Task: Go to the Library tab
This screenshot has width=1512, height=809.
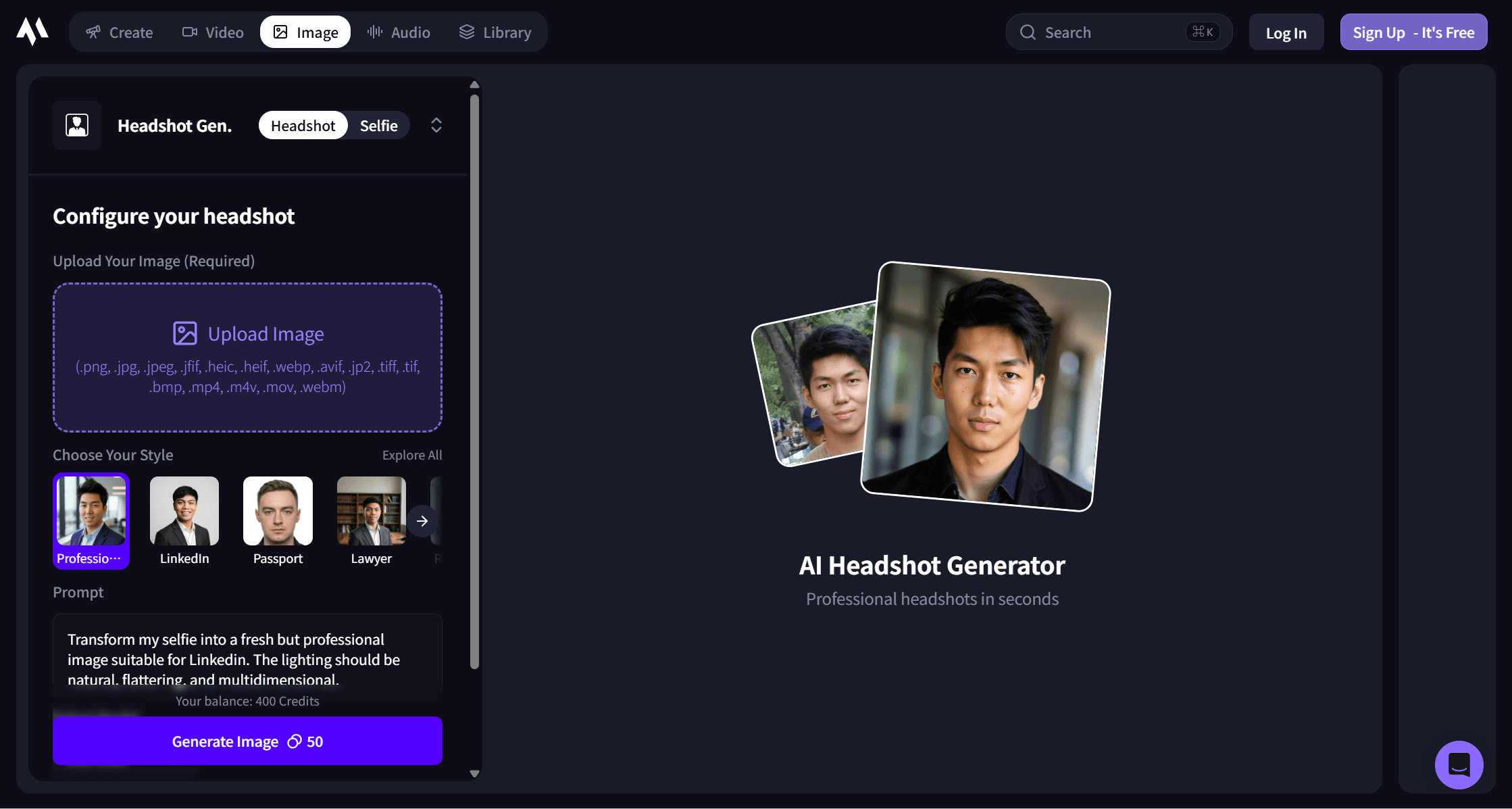Action: point(495,32)
